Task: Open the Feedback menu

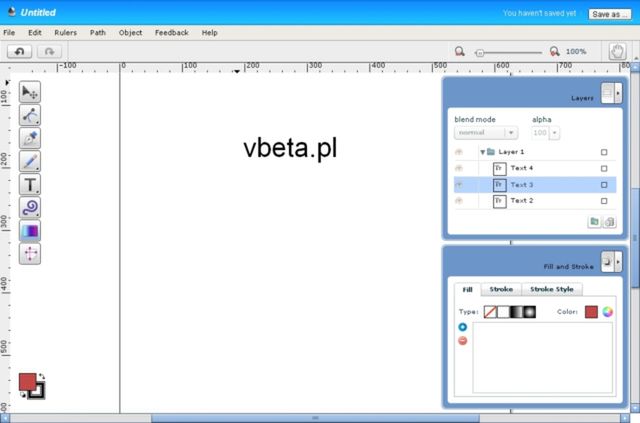Action: coord(171,33)
